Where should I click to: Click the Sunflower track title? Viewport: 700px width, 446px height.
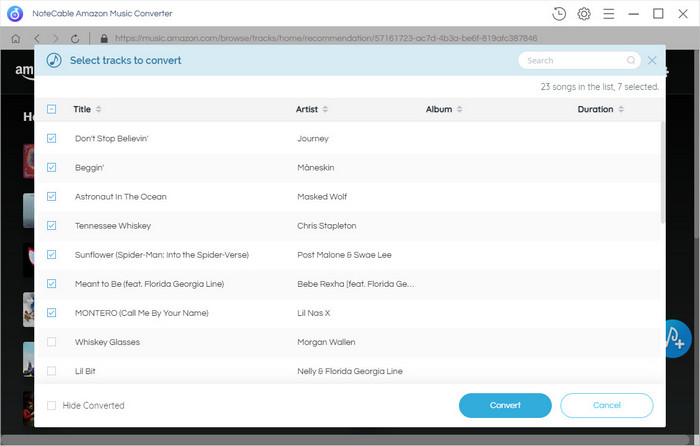[162, 254]
